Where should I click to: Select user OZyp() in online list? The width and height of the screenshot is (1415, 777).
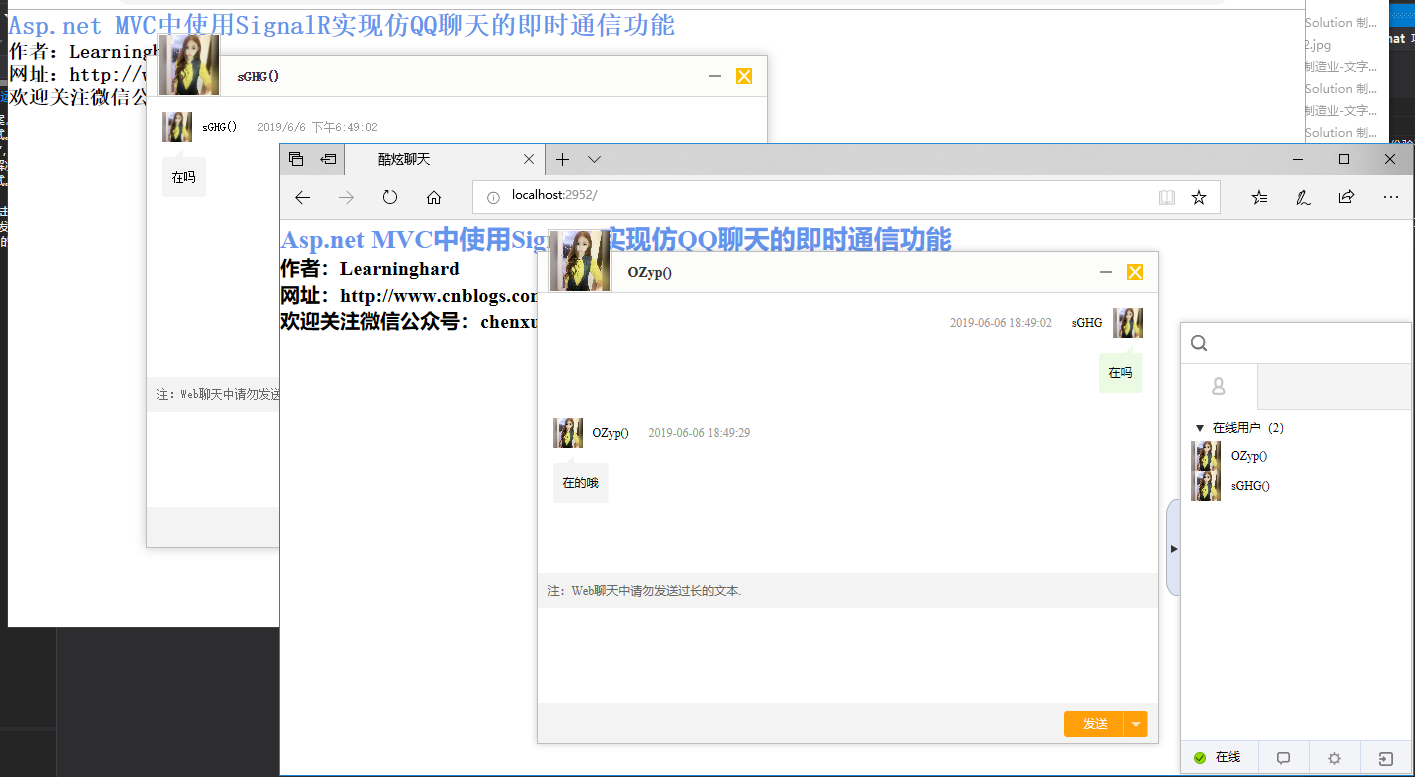[x=1296, y=456]
